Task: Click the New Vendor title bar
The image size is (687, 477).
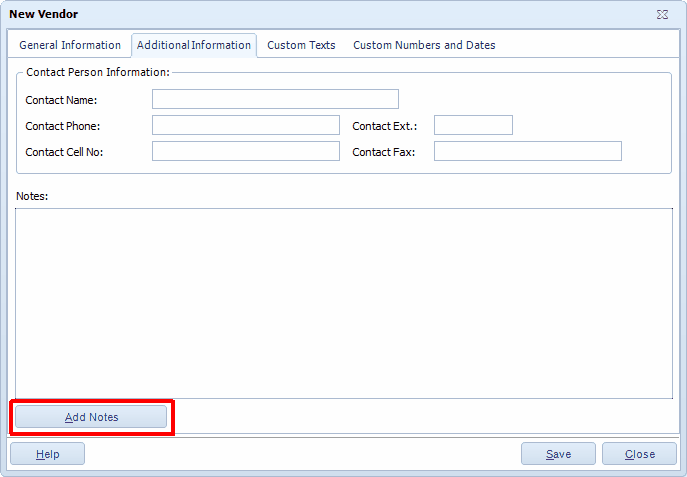Action: (300, 14)
